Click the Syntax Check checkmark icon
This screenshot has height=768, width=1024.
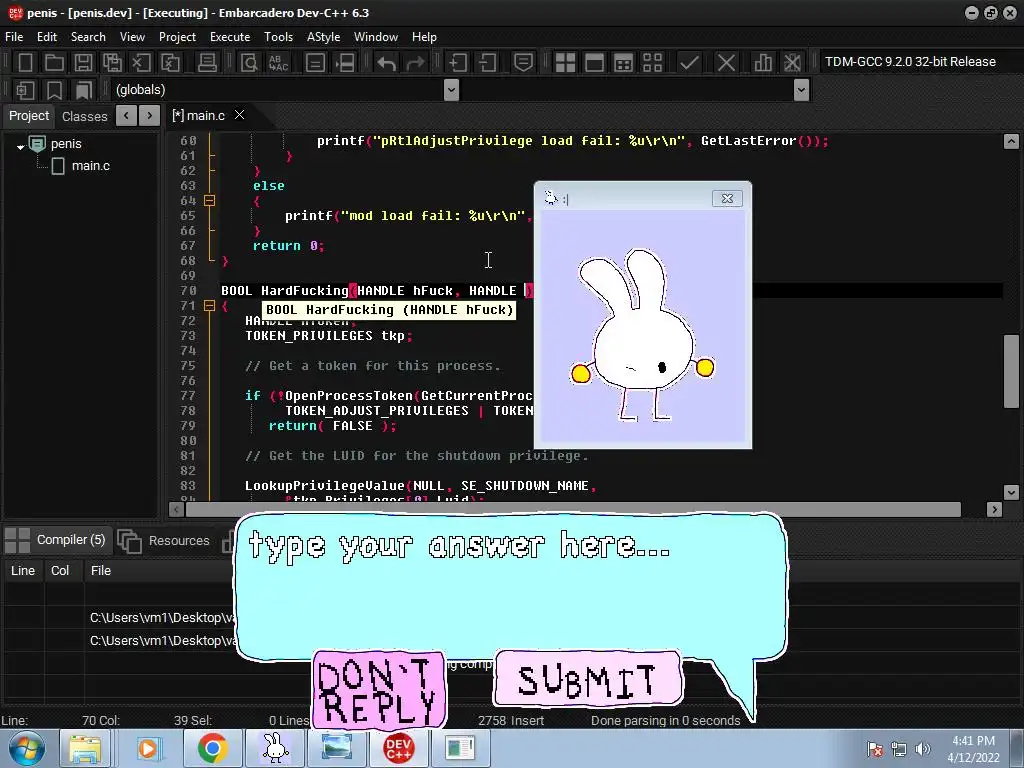pos(689,63)
